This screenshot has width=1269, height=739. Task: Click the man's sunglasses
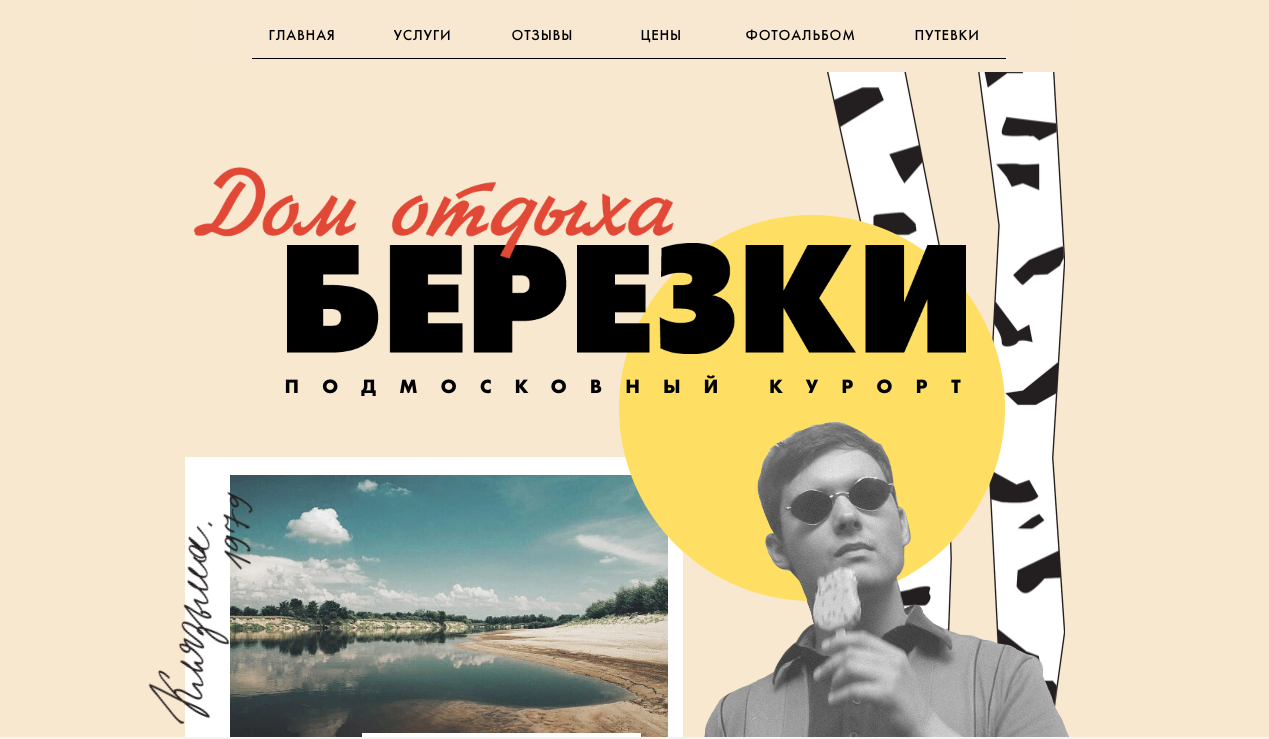[x=839, y=499]
